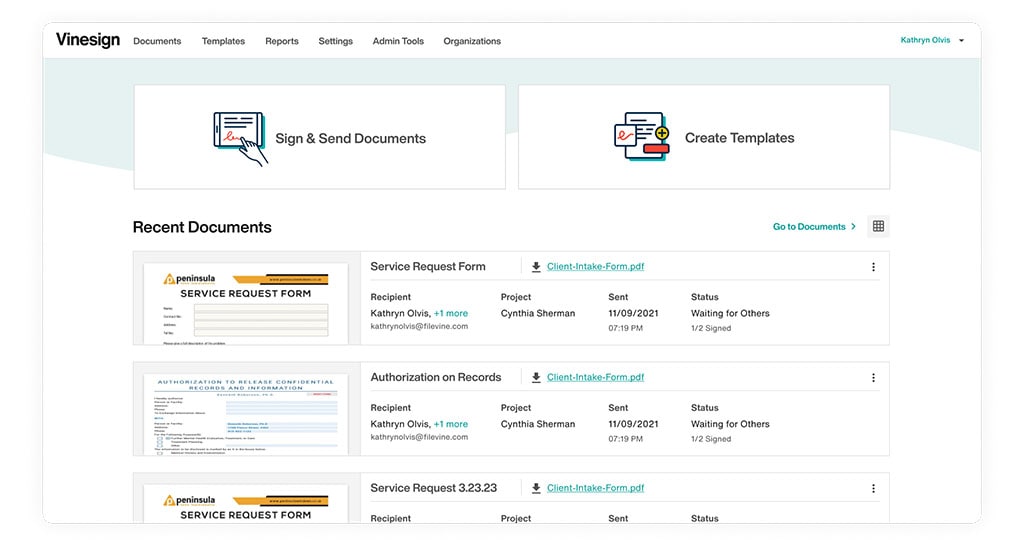This screenshot has height=546, width=1024.
Task: Expand '+1 more' recipients on Authorization on Records
Action: (x=451, y=424)
